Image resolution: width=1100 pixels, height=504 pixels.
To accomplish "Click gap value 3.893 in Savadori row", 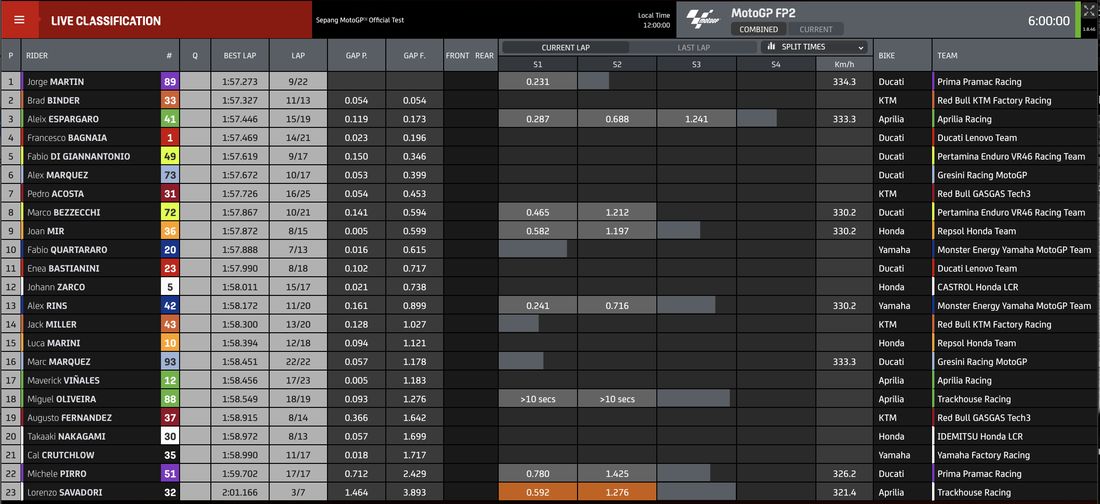I will pos(415,492).
